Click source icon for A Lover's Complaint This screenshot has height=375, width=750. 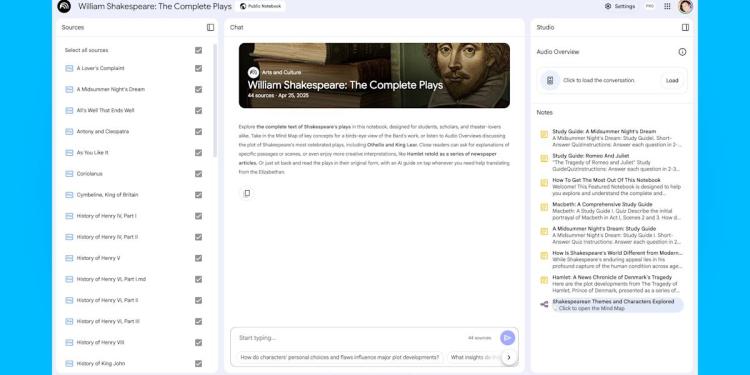(x=69, y=68)
